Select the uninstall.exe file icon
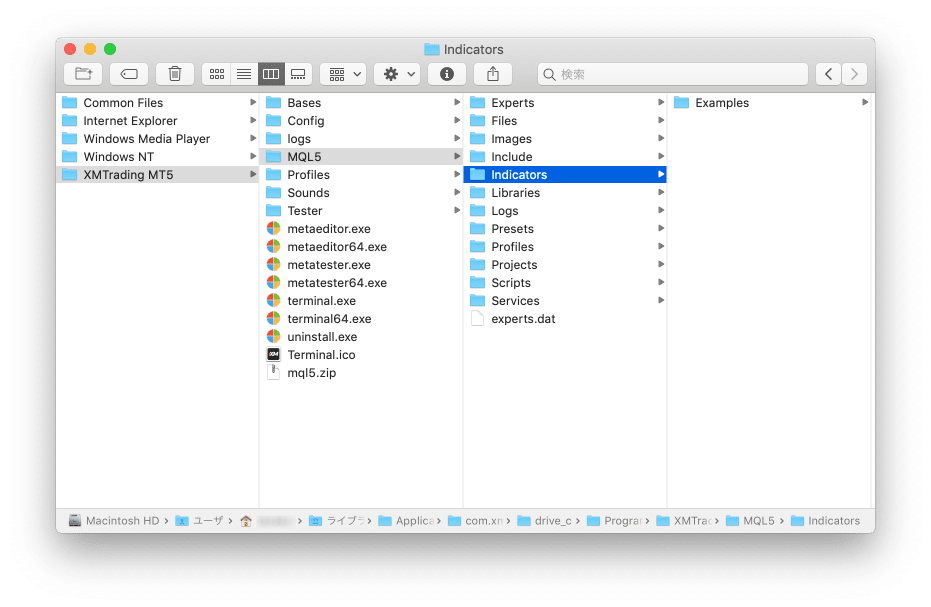The width and height of the screenshot is (931, 607). tap(273, 337)
